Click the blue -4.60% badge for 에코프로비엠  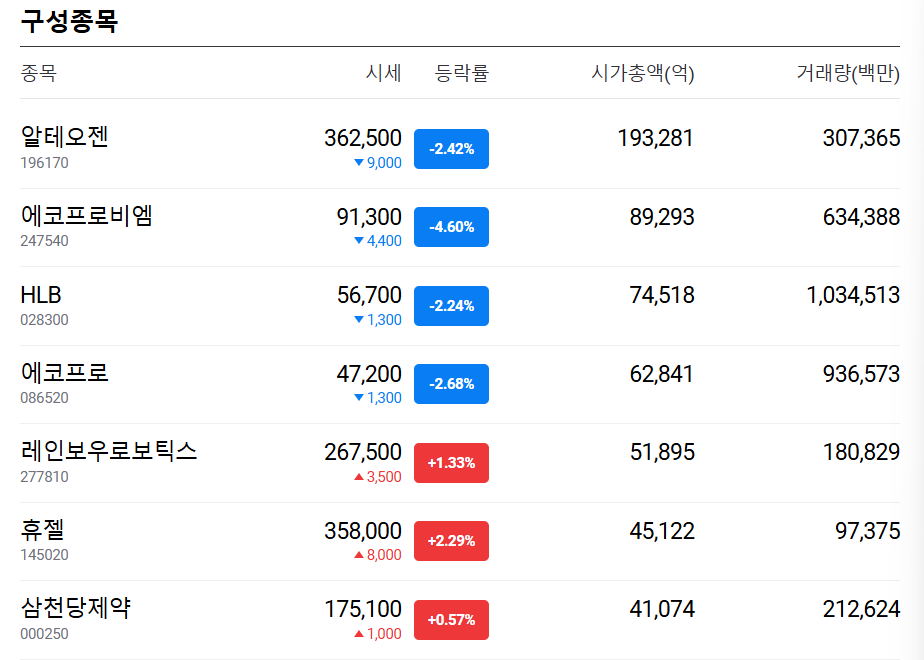click(451, 227)
